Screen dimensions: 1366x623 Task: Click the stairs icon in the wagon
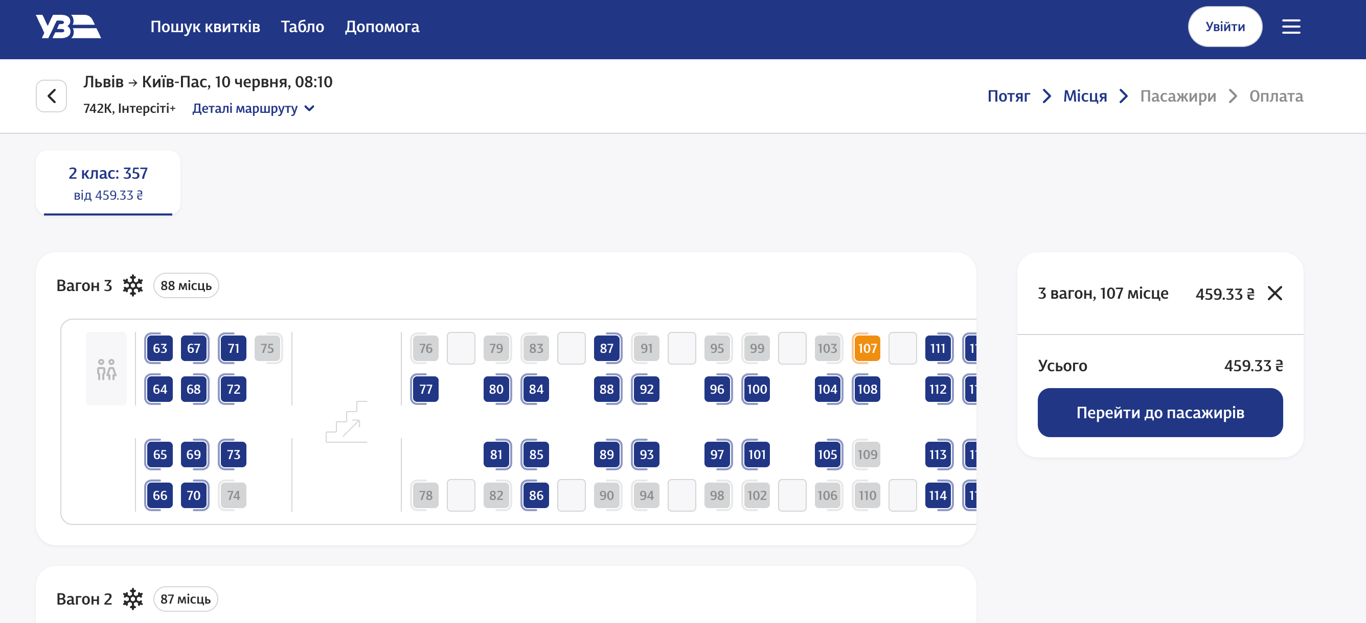pyautogui.click(x=346, y=422)
